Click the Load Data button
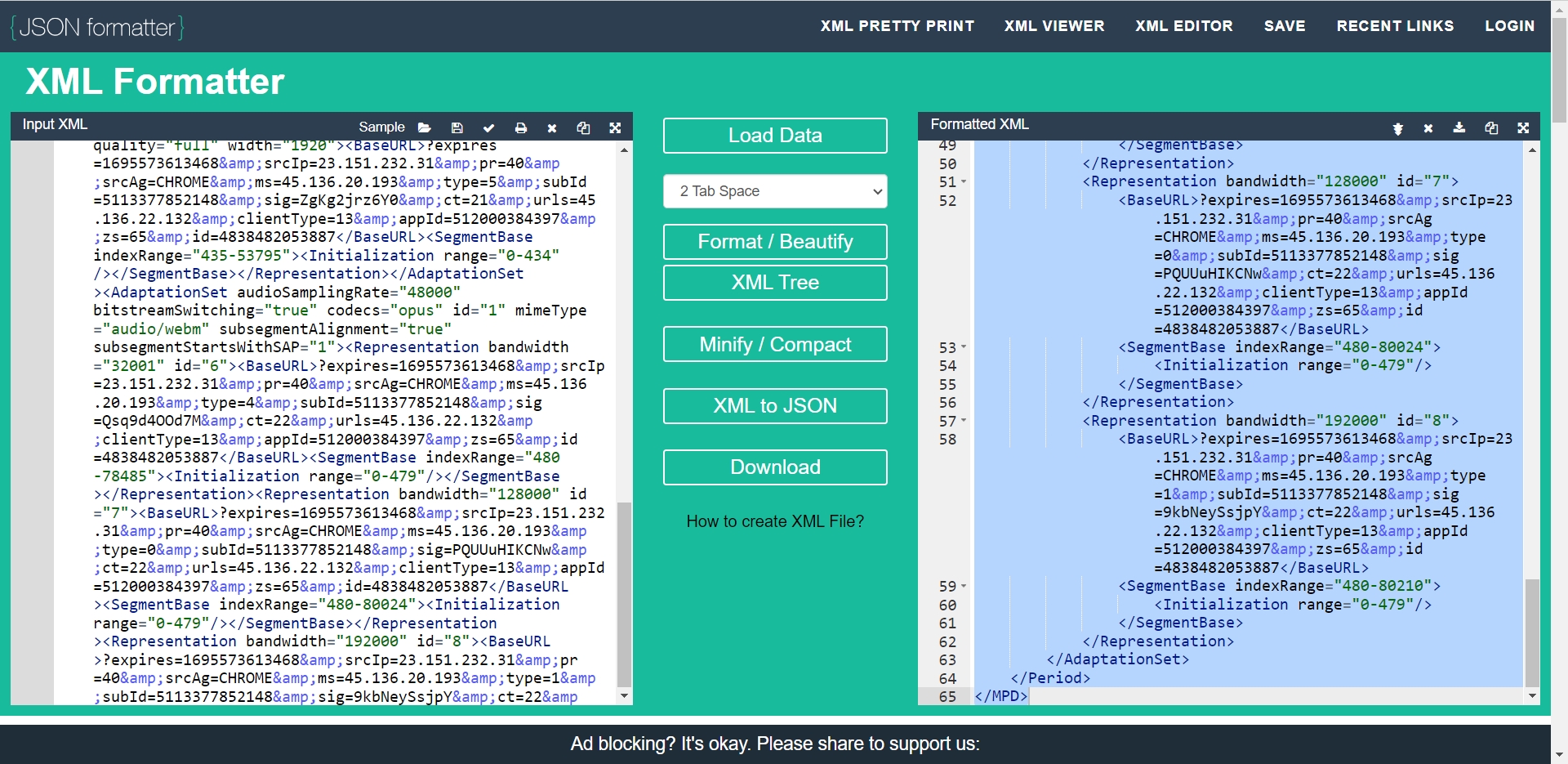 (x=775, y=136)
